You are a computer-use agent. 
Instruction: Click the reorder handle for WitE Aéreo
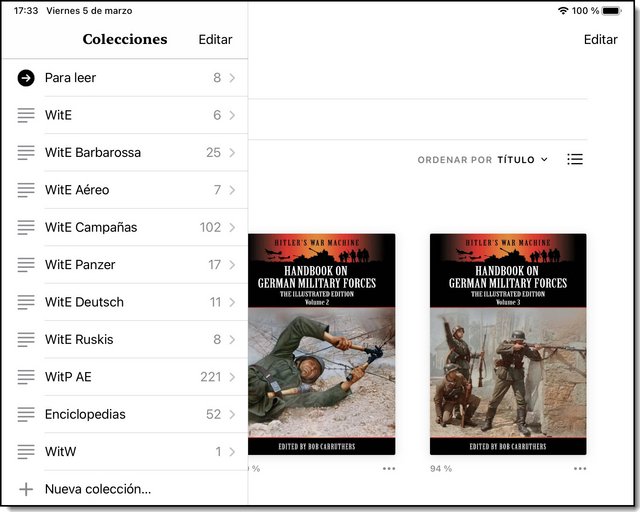click(26, 190)
